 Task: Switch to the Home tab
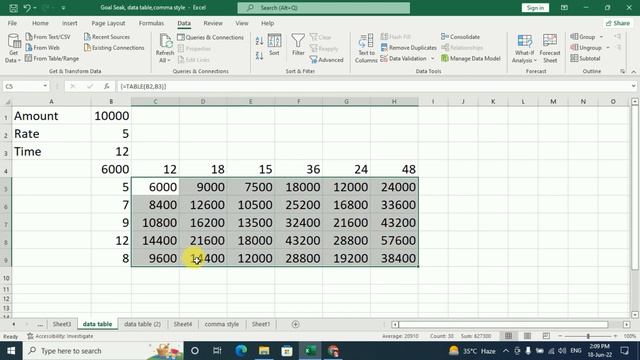(40, 23)
